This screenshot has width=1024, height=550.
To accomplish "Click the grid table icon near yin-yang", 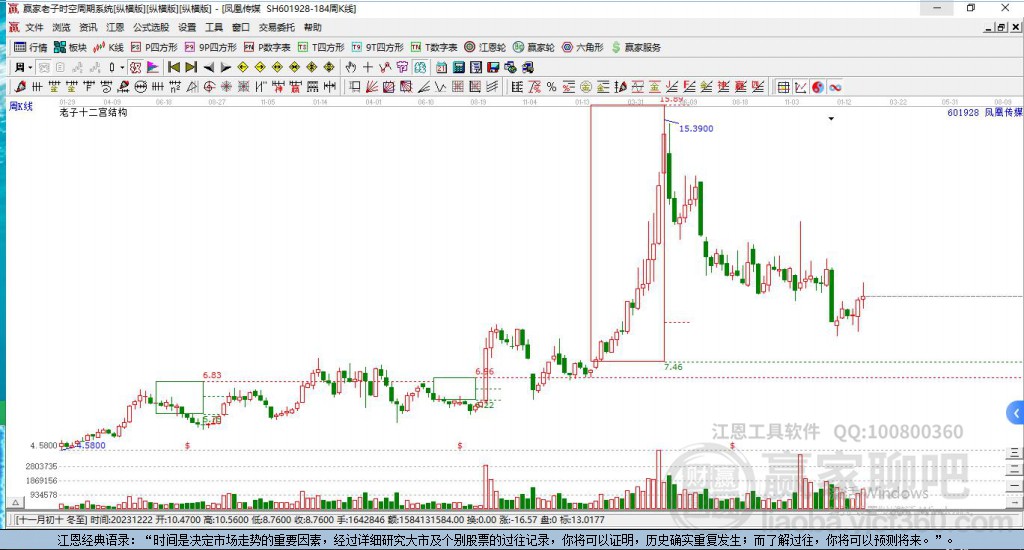I will 784,87.
